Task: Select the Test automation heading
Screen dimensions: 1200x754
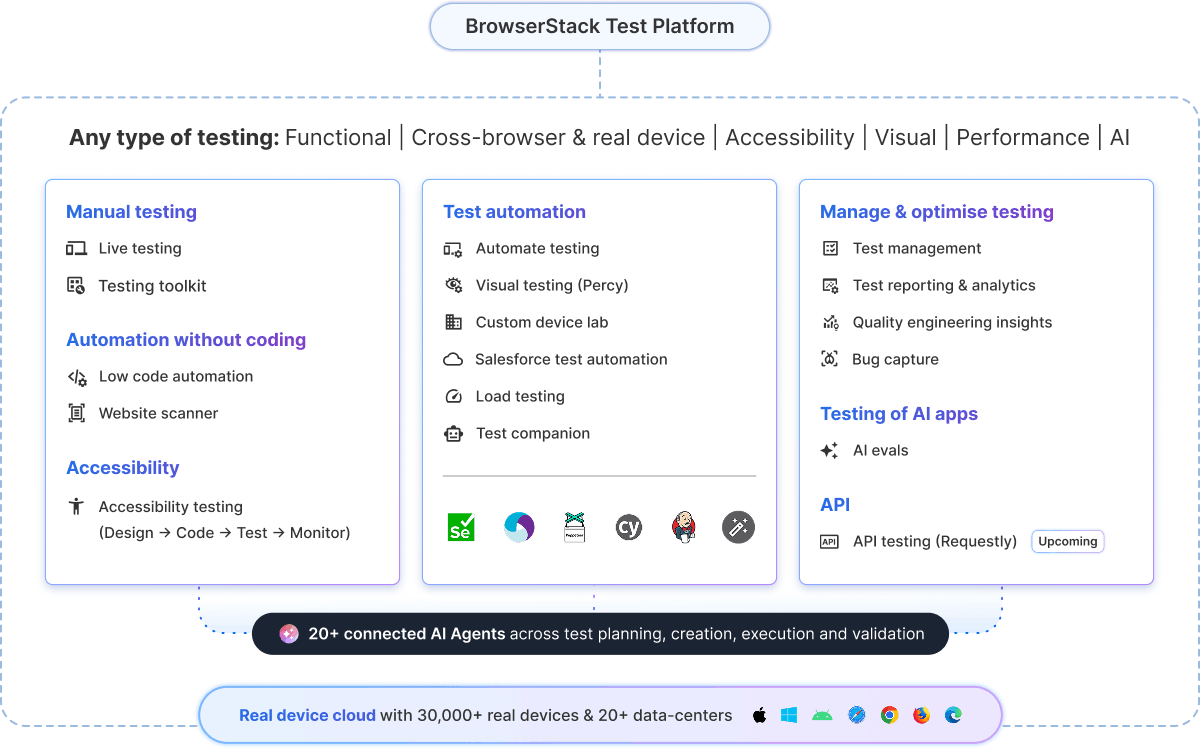Action: pos(514,211)
